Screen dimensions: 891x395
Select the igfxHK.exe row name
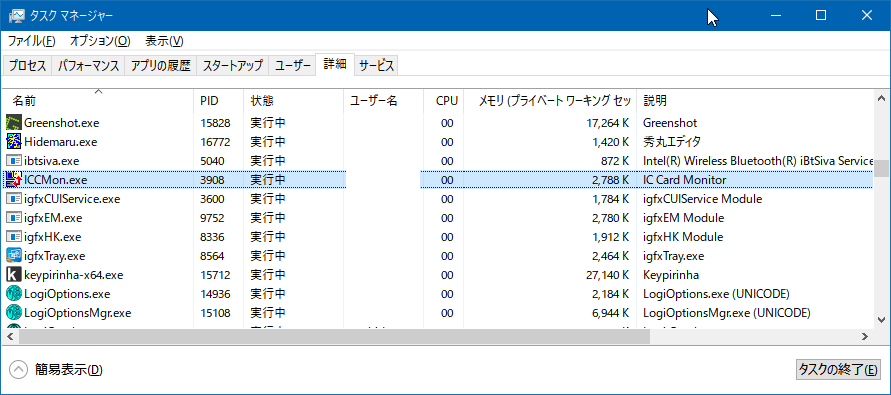52,237
